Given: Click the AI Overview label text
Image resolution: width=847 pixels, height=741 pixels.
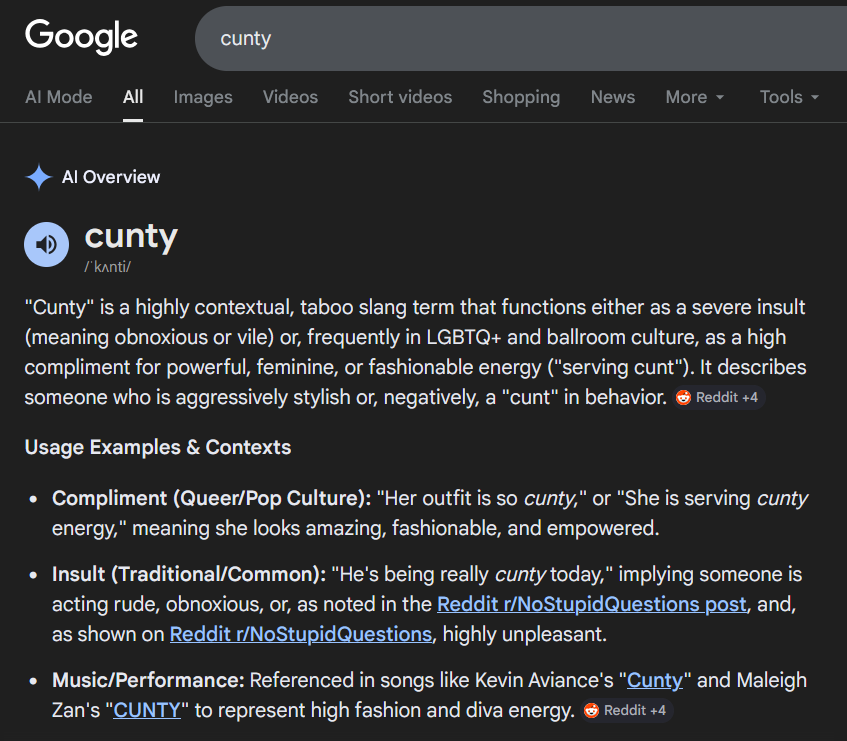Looking at the screenshot, I should pos(111,178).
